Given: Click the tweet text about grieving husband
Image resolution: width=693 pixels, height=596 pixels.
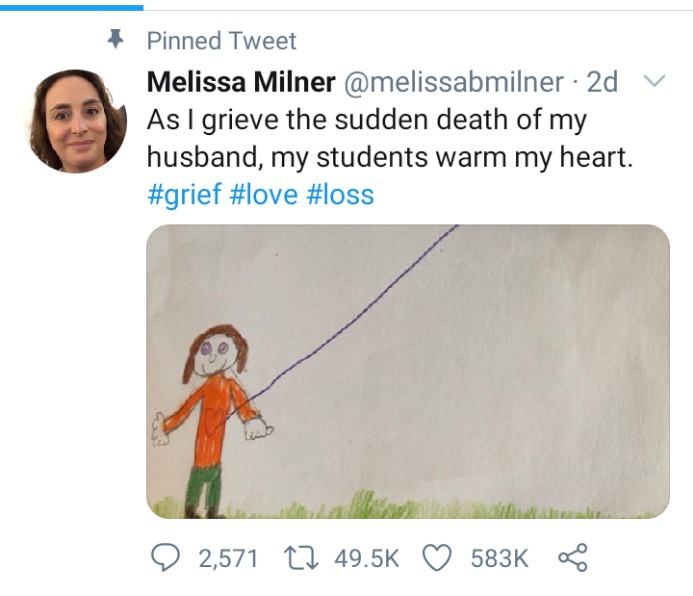Looking at the screenshot, I should coord(390,138).
